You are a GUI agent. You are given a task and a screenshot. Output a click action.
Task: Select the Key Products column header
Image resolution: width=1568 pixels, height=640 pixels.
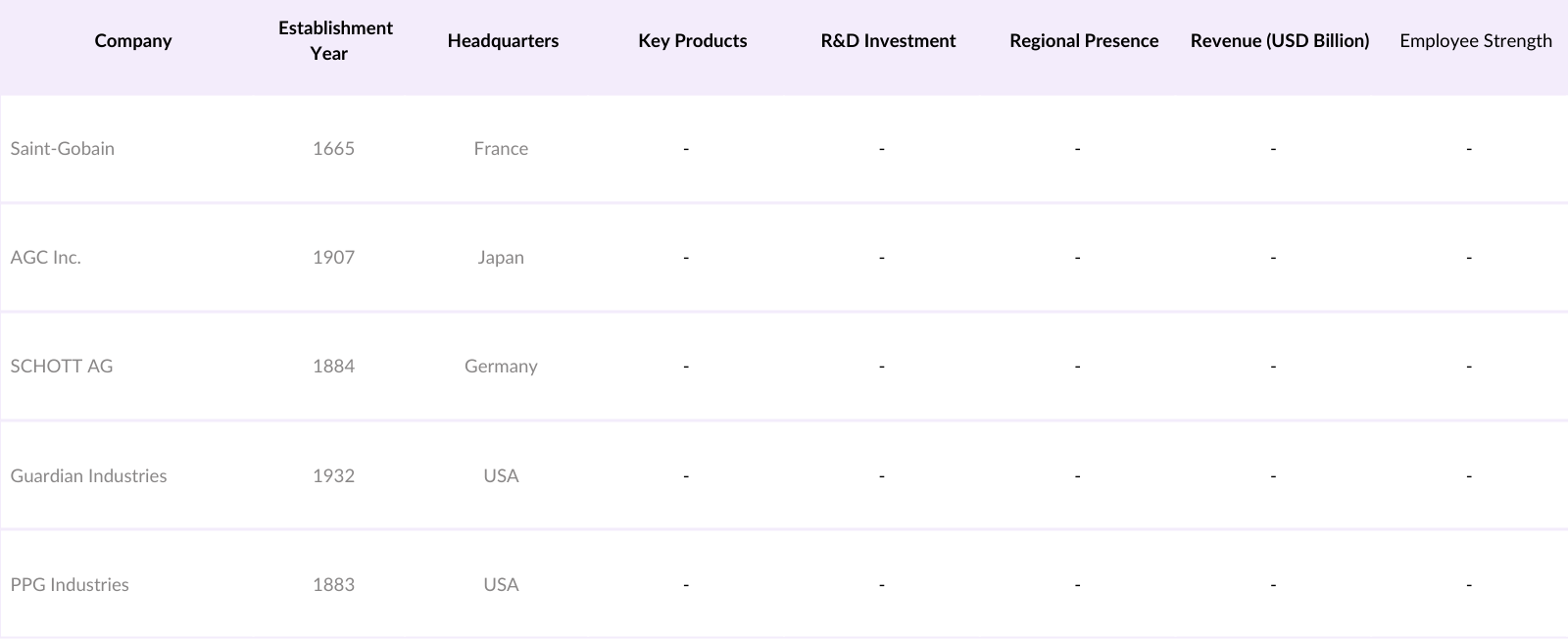(x=692, y=41)
